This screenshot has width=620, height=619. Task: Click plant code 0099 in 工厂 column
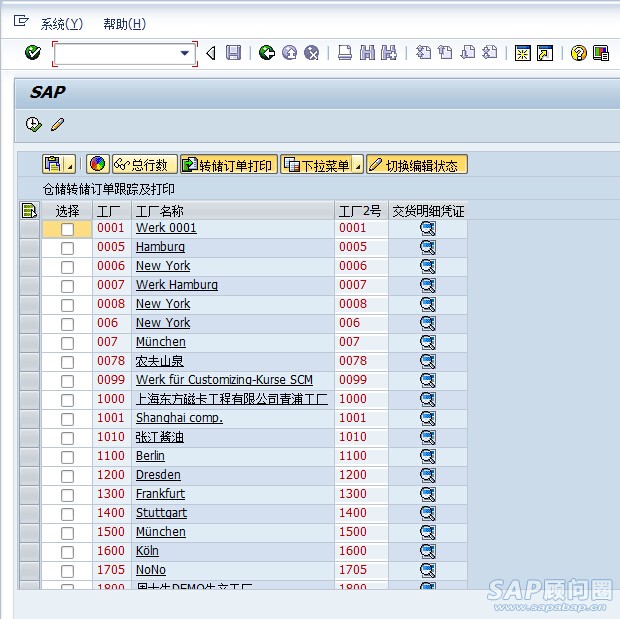pyautogui.click(x=111, y=380)
